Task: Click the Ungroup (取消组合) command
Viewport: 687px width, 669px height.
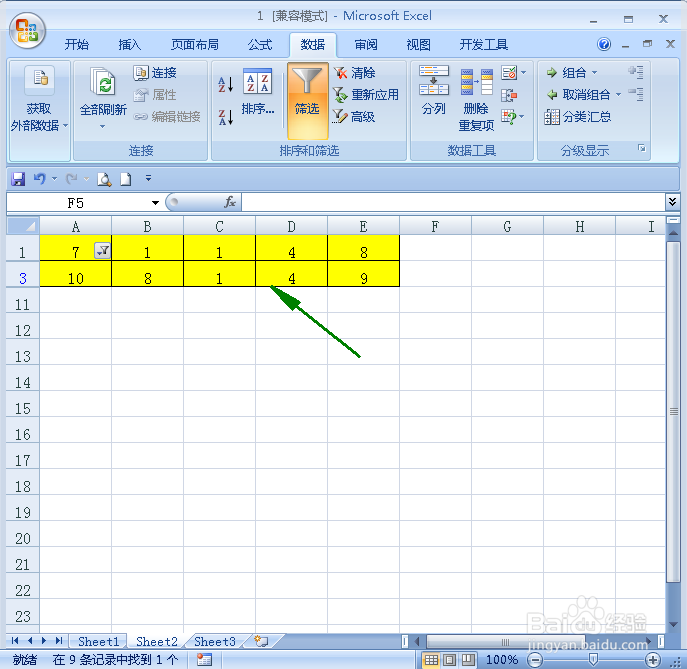Action: tap(578, 95)
